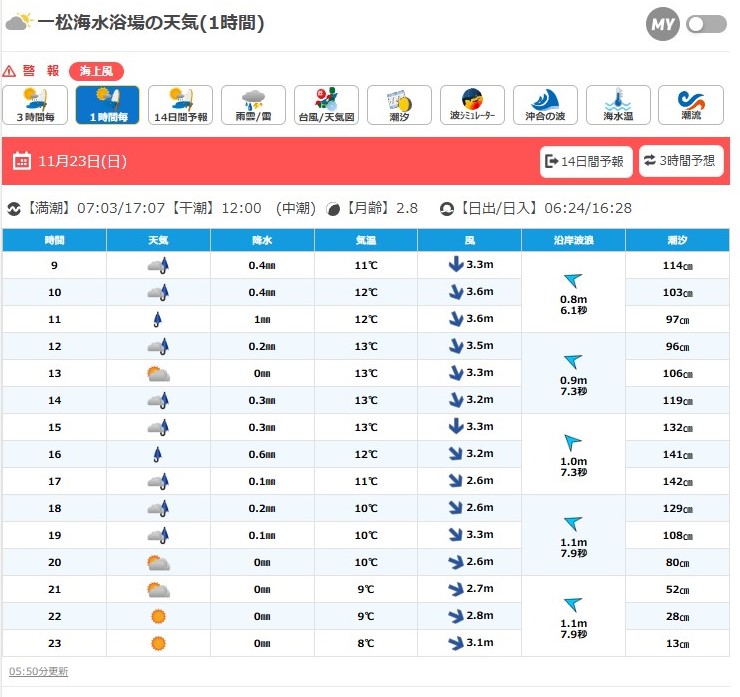
Task: Check the 海水温 sea temperature
Action: (619, 105)
